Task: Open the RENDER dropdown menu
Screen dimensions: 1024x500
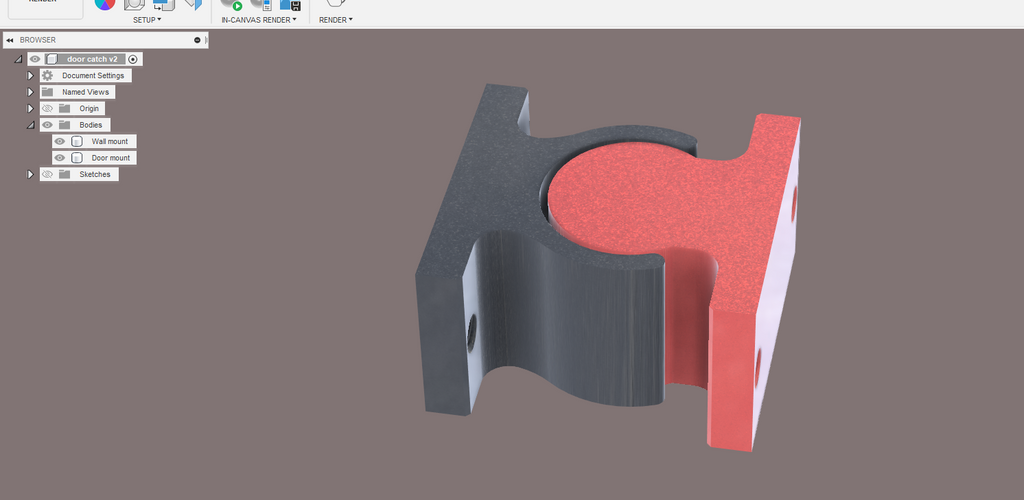Action: pyautogui.click(x=336, y=20)
